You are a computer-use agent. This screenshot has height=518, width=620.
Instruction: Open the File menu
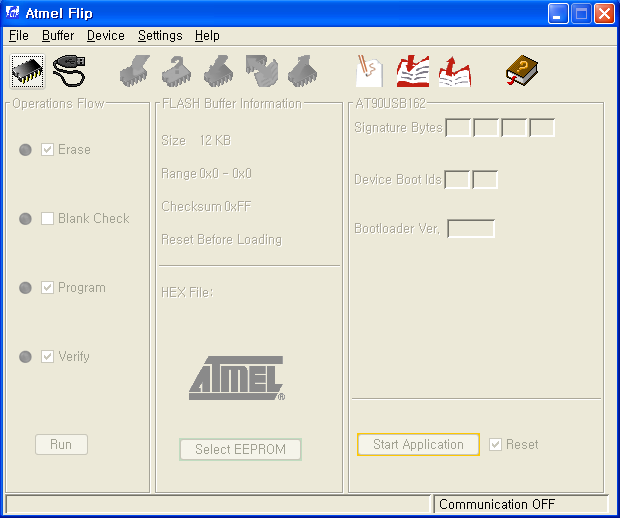[x=19, y=36]
